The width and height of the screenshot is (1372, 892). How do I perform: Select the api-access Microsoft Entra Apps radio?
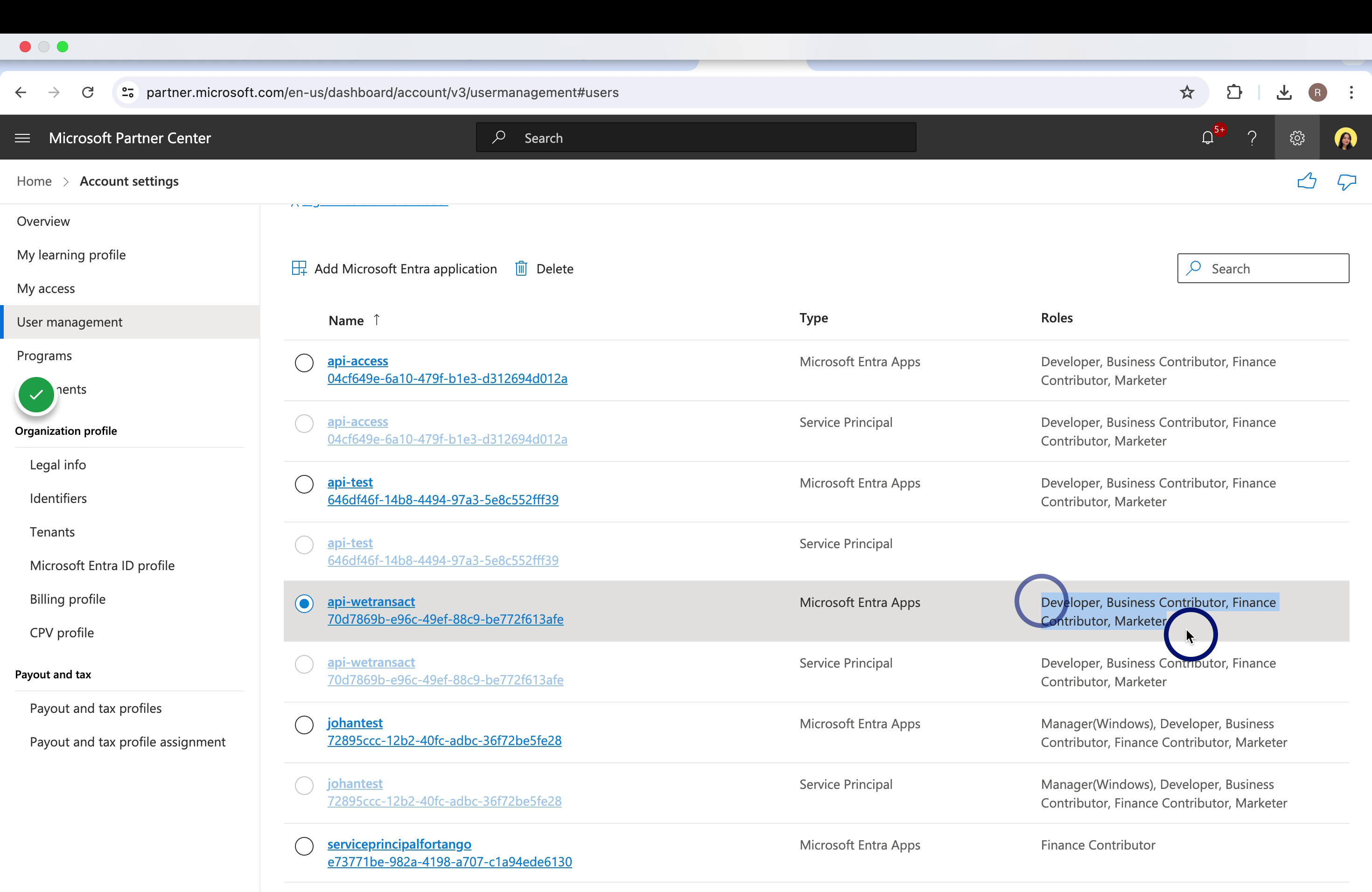(304, 363)
